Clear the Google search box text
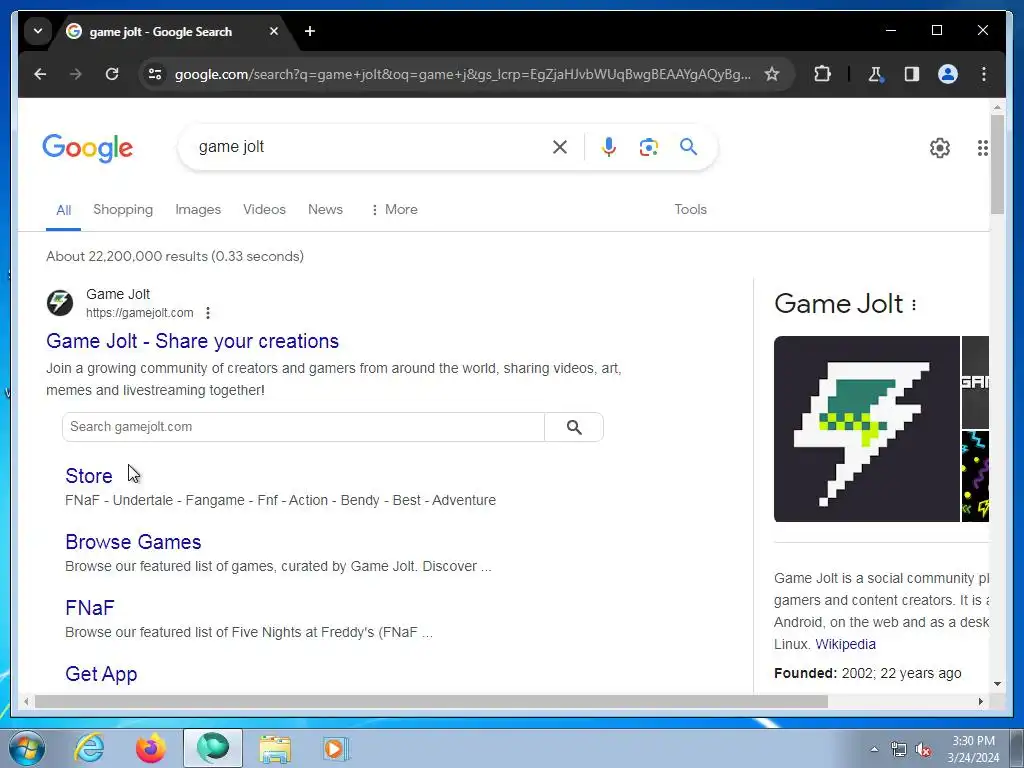This screenshot has width=1024, height=768. click(x=560, y=147)
